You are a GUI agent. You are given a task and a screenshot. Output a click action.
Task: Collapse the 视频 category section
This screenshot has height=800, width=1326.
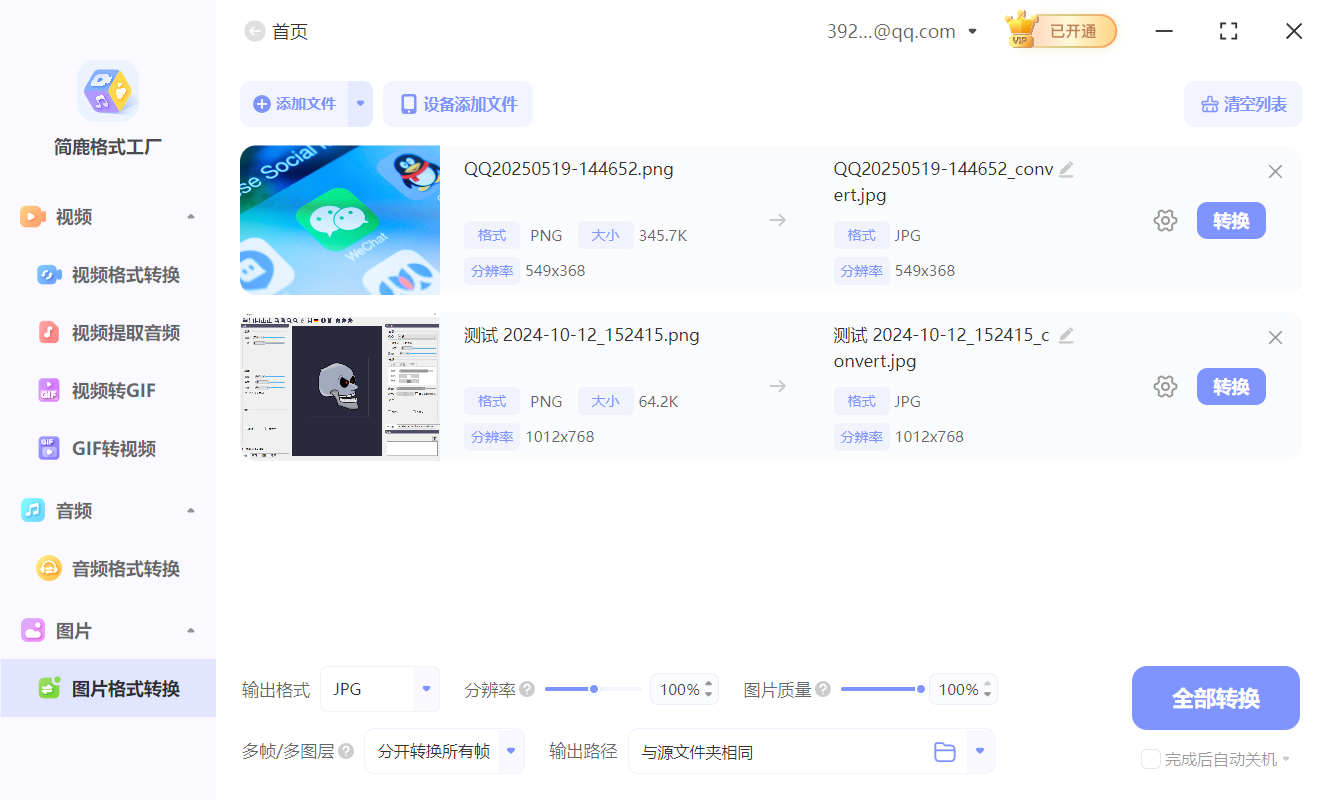(x=190, y=216)
